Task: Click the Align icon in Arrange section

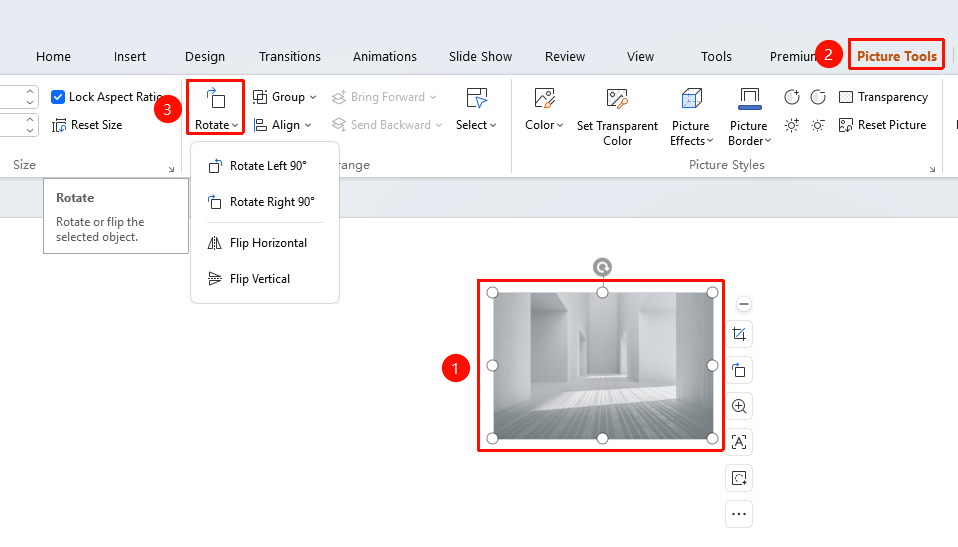Action: tap(260, 125)
